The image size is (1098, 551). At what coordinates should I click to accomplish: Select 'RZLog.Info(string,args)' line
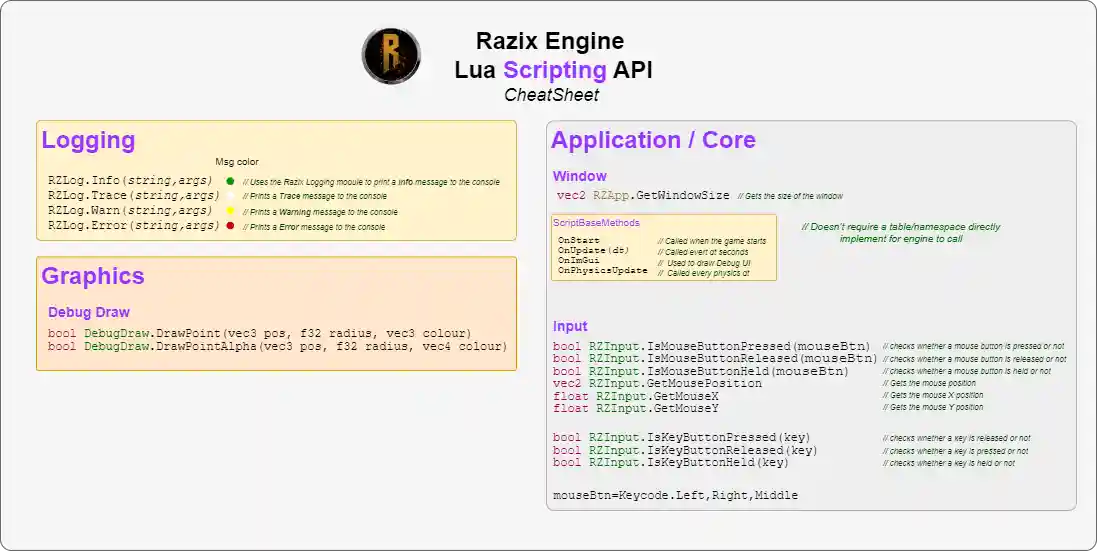click(x=130, y=181)
